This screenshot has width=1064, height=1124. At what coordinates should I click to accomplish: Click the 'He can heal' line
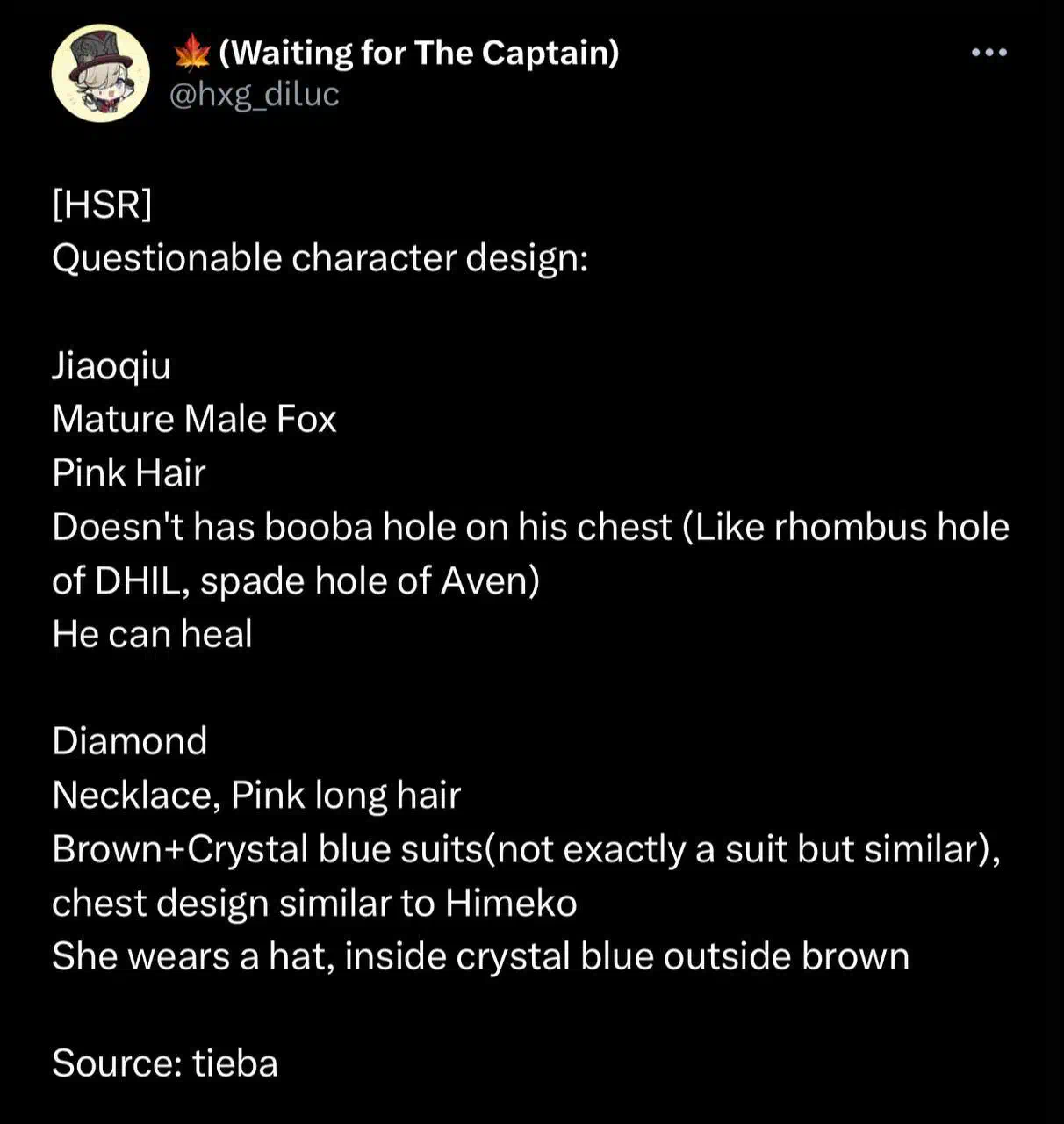(x=152, y=634)
